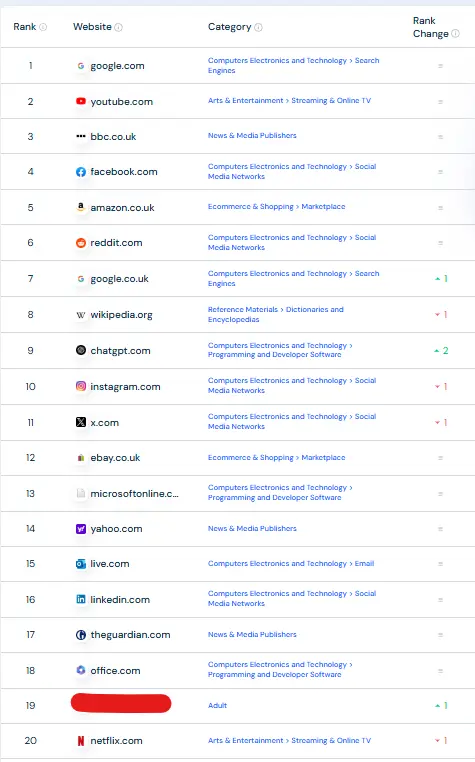Open the google.com website link
The width and height of the screenshot is (475, 762).
pos(117,66)
